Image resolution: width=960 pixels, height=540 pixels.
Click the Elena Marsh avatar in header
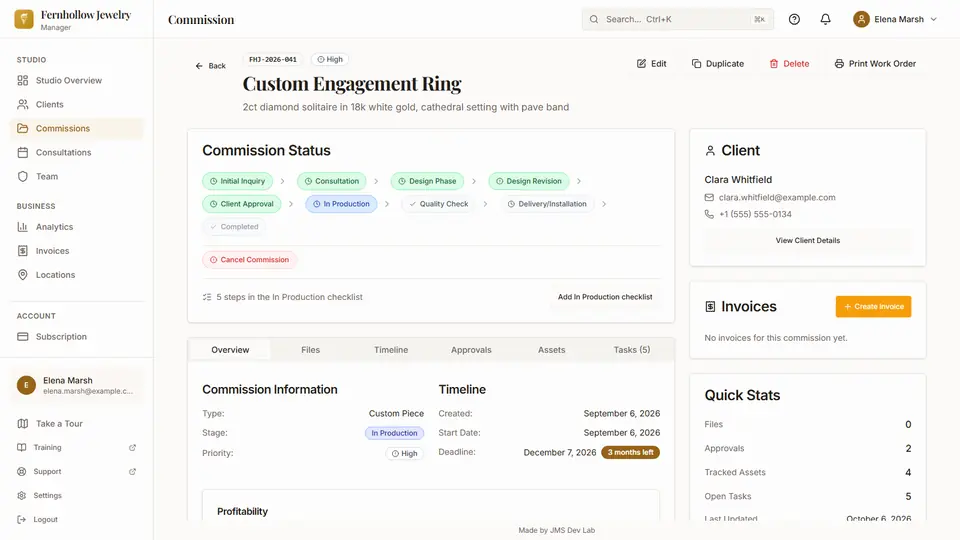pyautogui.click(x=861, y=19)
